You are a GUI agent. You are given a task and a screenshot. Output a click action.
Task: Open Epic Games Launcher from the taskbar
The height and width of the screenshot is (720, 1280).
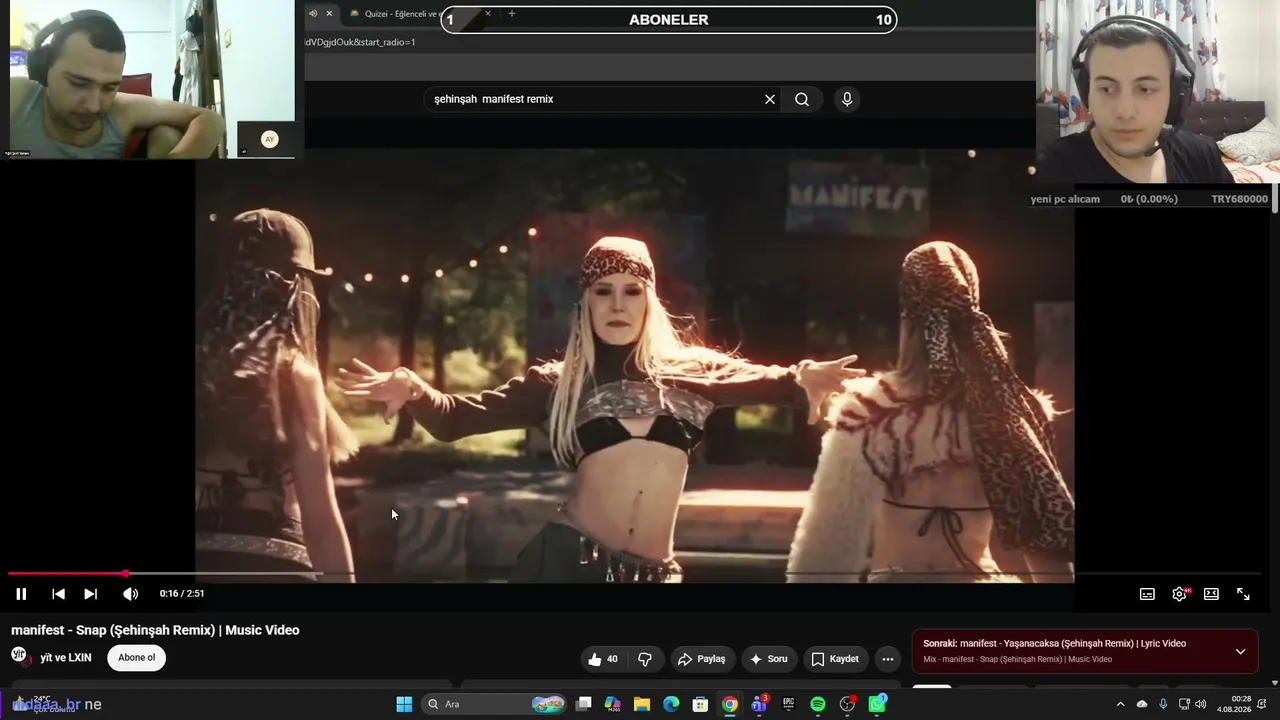788,704
